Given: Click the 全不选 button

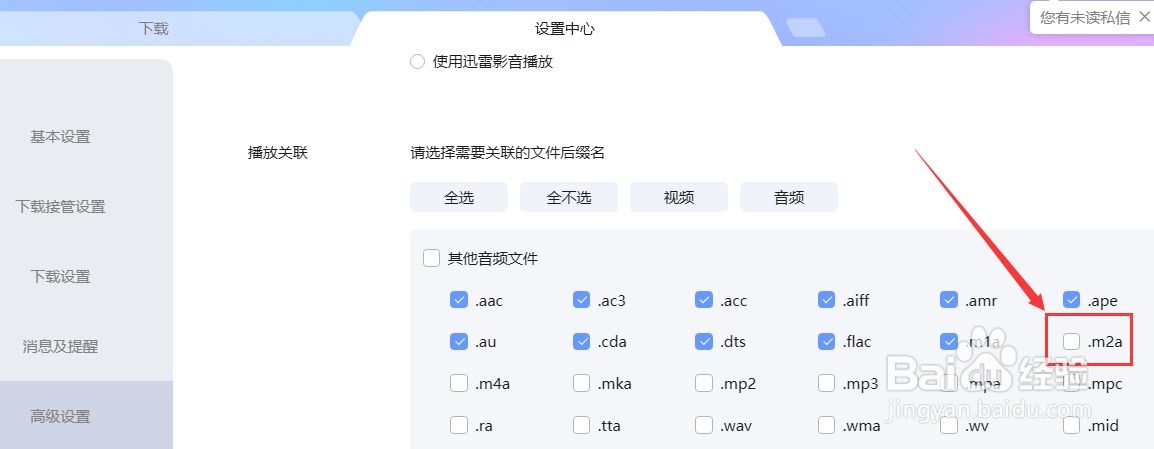Looking at the screenshot, I should click(569, 197).
